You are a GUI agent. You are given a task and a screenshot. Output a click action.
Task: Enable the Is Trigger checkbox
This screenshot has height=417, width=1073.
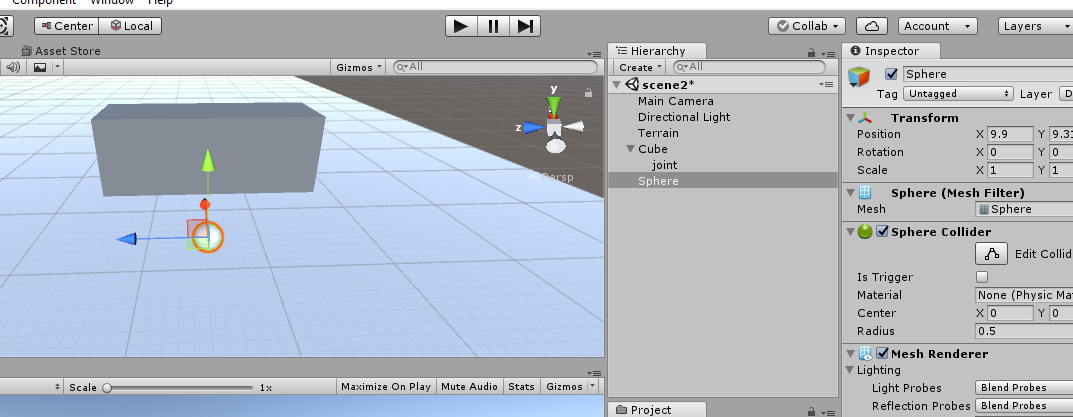click(x=981, y=277)
